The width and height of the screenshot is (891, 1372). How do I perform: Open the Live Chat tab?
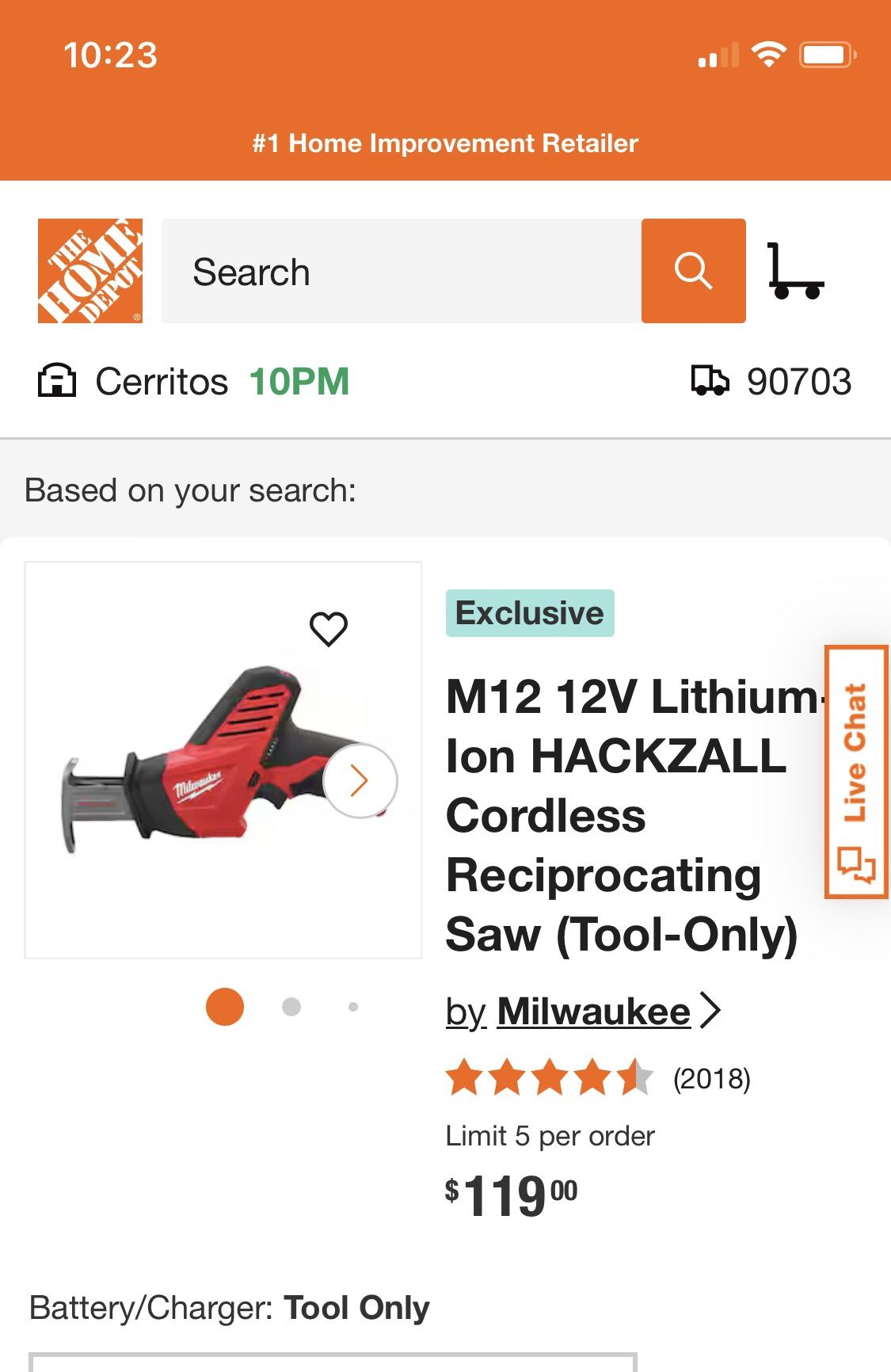(855, 772)
